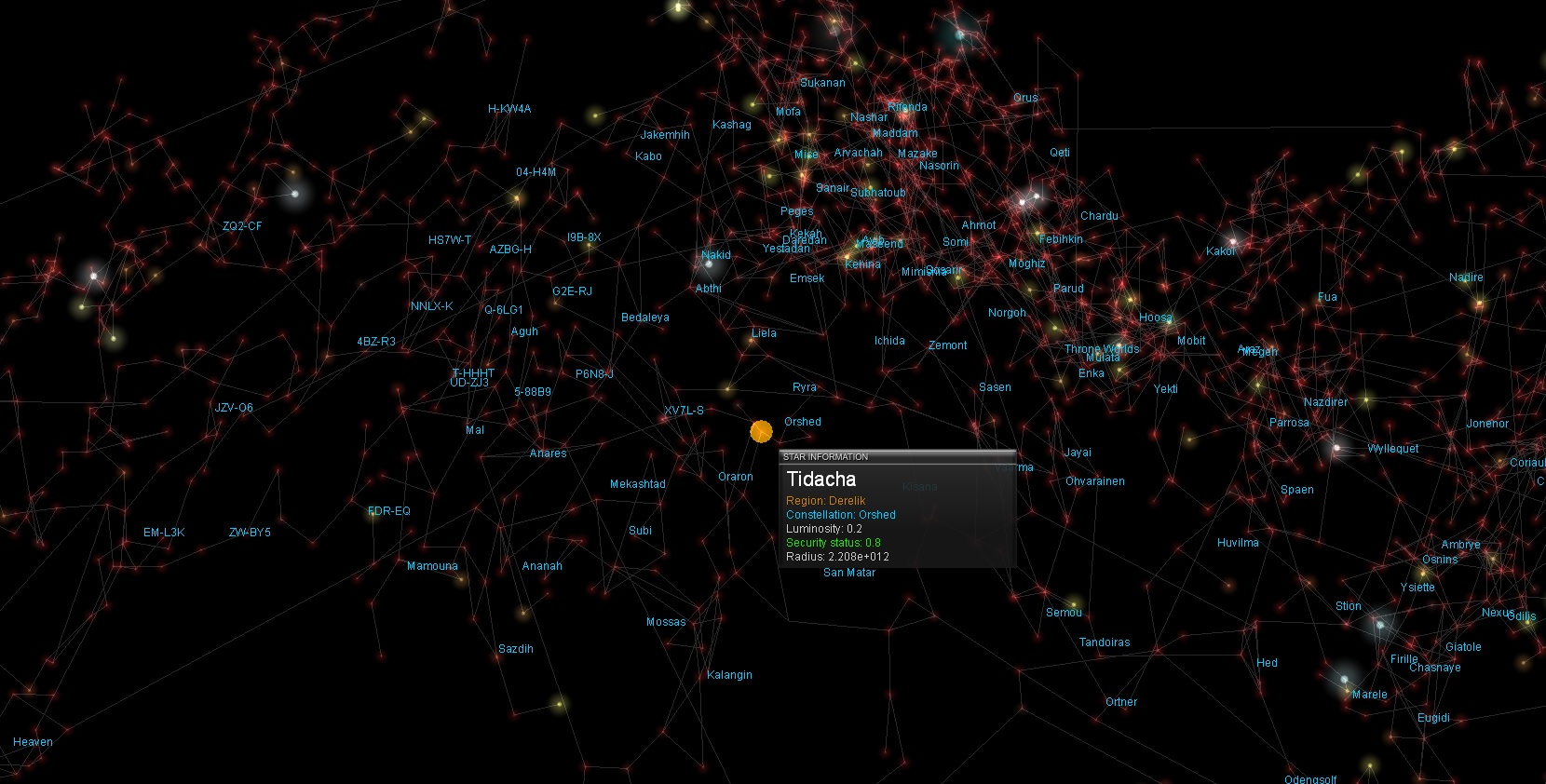Click the Jayai label

(1078, 453)
